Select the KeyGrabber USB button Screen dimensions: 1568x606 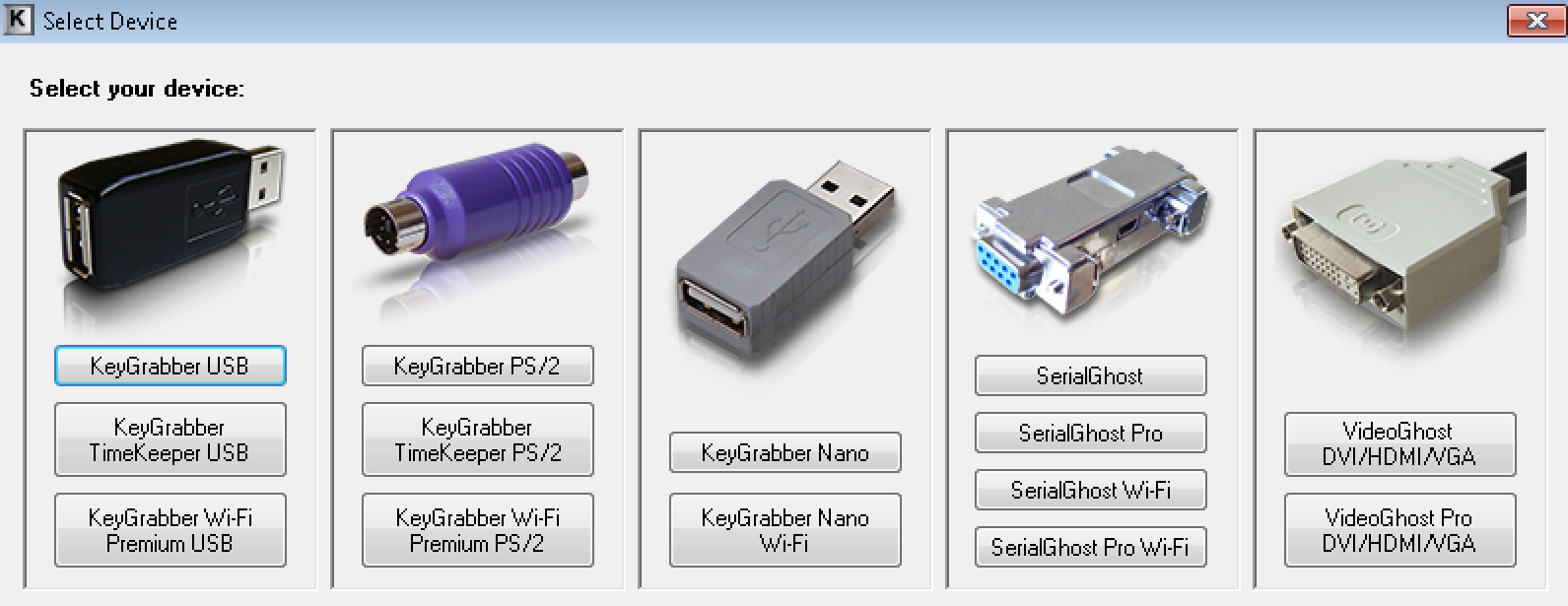tap(170, 366)
